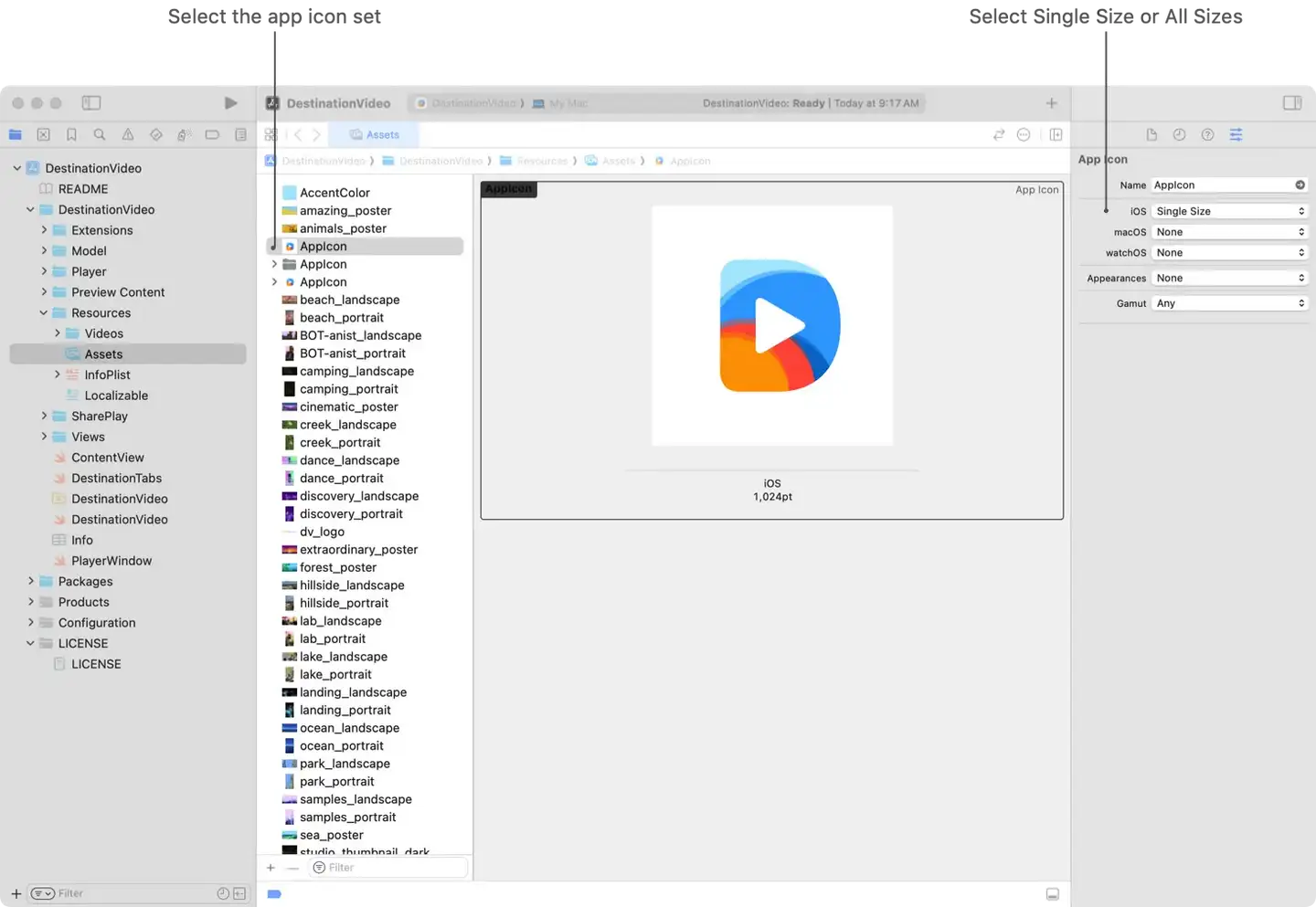Viewport: 1316px width, 907px height.
Task: Add an editor split on right
Action: (x=1056, y=134)
